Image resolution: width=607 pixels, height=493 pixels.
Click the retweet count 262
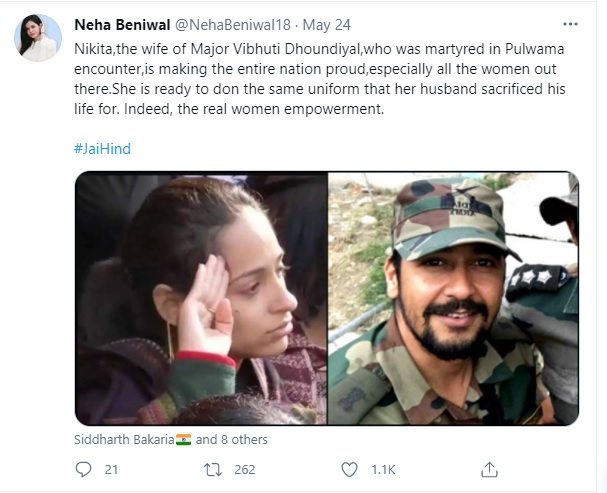click(244, 469)
